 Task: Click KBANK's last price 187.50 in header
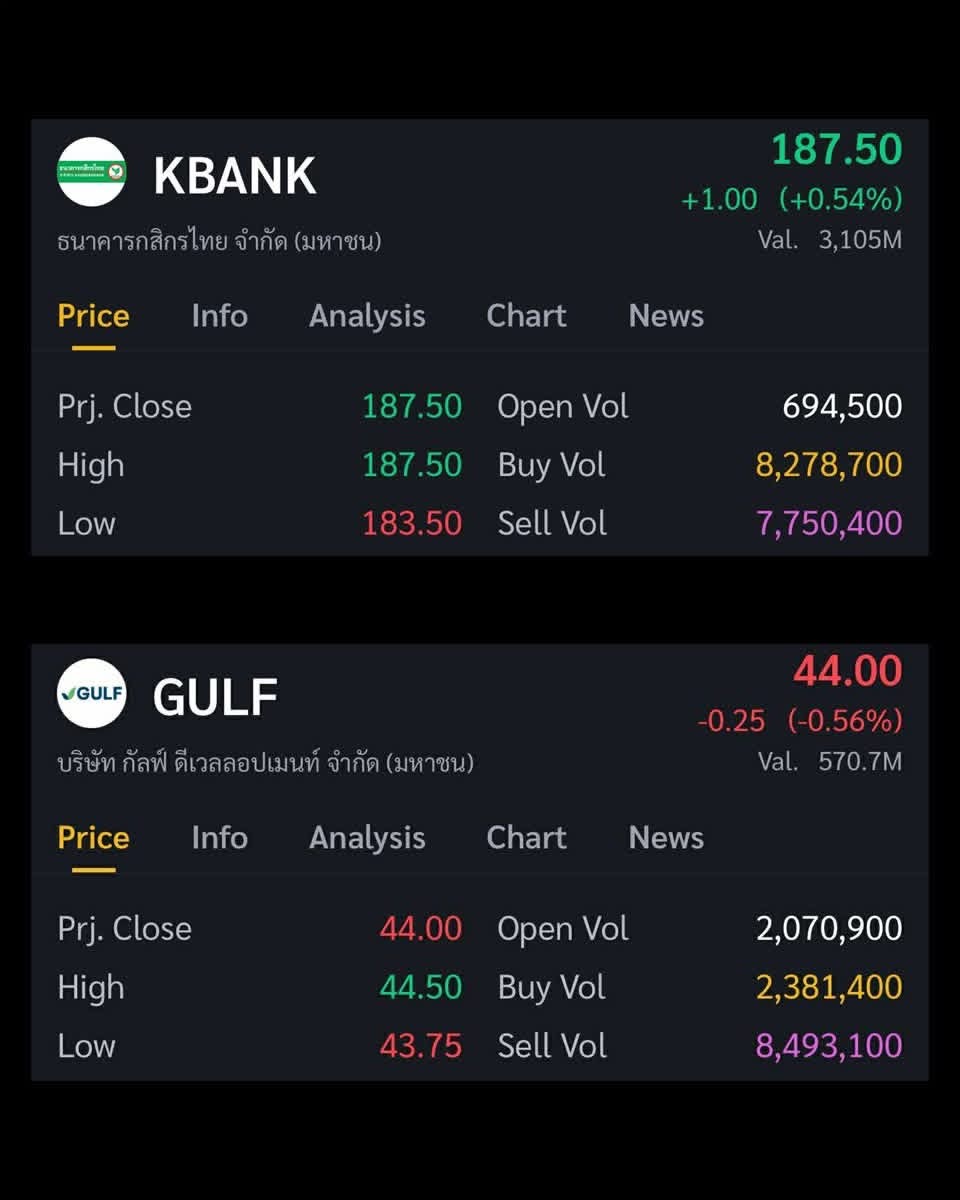pos(836,150)
